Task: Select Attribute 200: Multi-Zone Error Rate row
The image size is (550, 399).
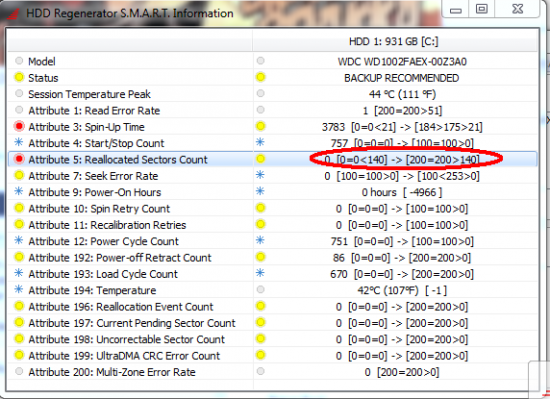Action: tap(273, 372)
